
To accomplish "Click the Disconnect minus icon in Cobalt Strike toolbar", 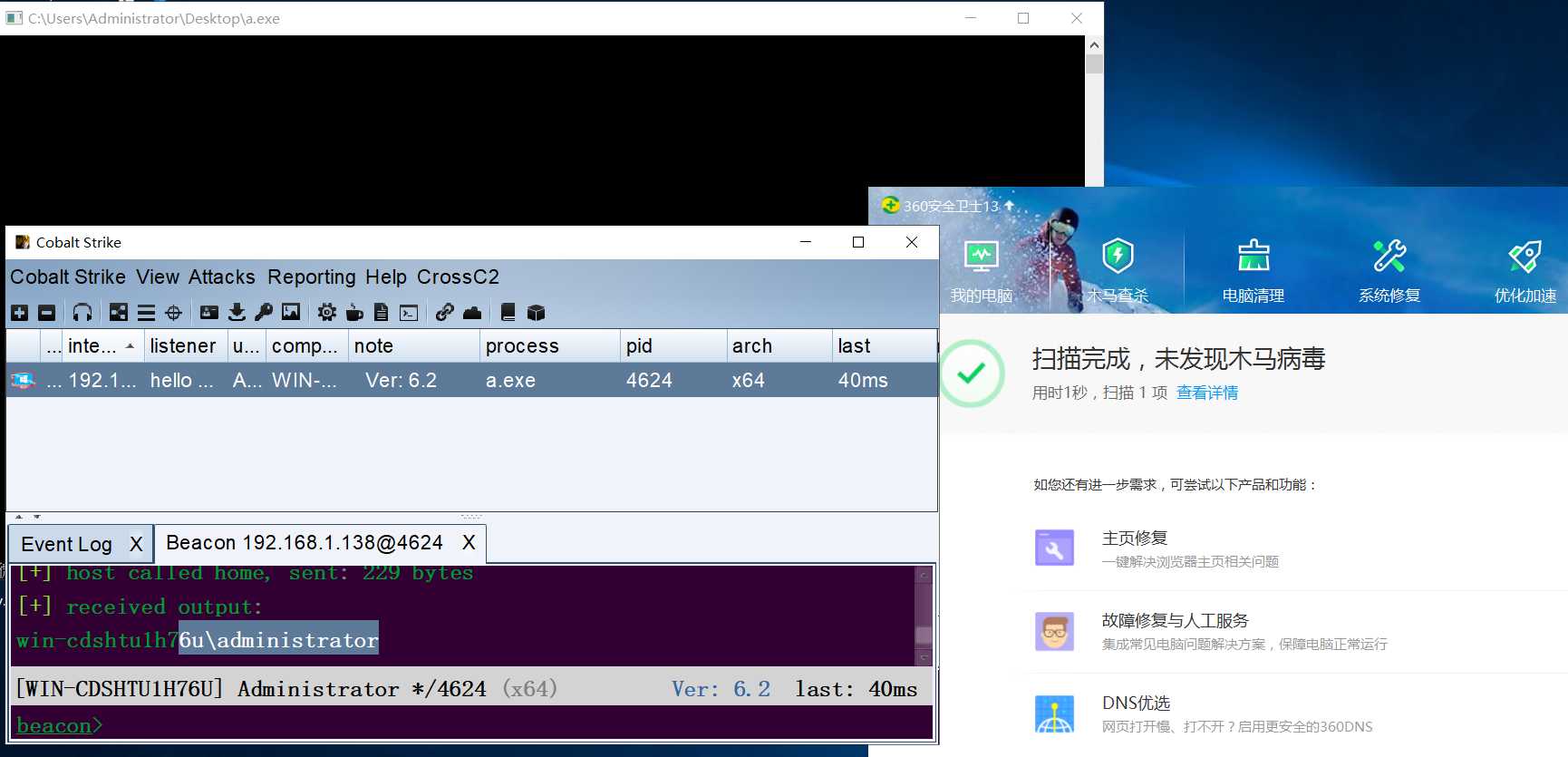I will pos(46,313).
